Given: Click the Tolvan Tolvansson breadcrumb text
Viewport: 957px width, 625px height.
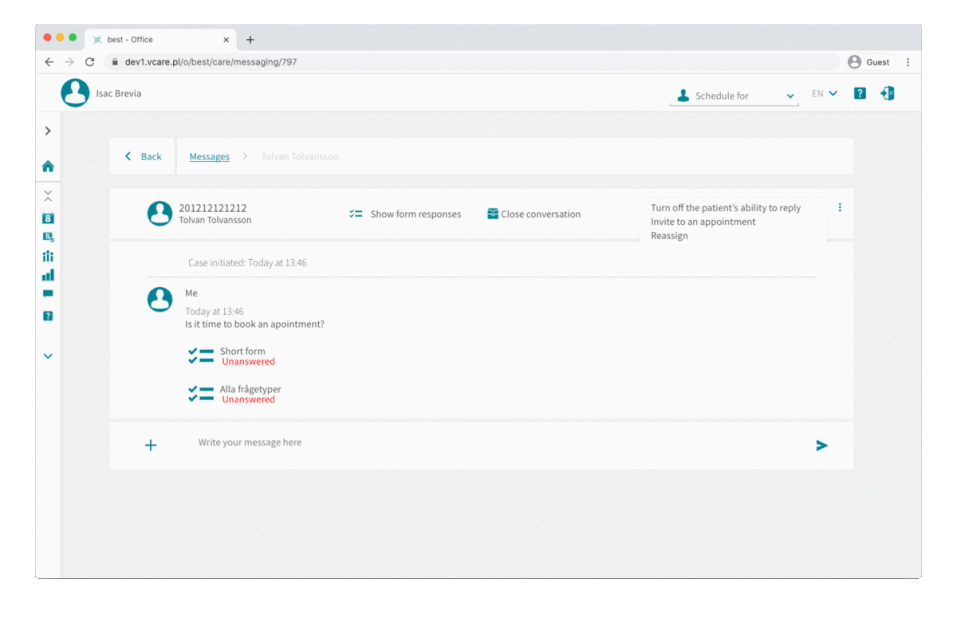Looking at the screenshot, I should tap(300, 157).
